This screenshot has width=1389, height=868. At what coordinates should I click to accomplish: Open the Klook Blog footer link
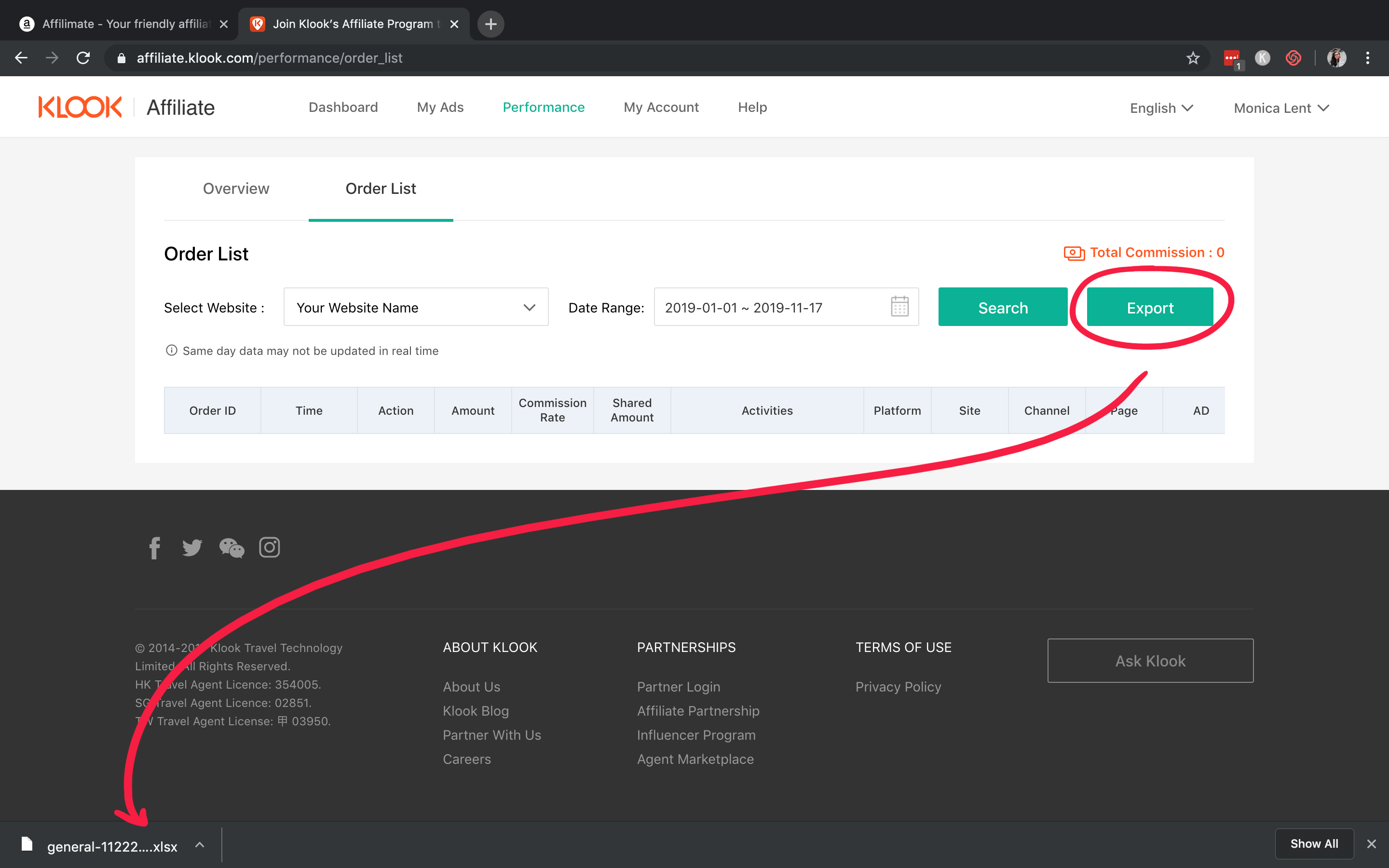coord(476,711)
